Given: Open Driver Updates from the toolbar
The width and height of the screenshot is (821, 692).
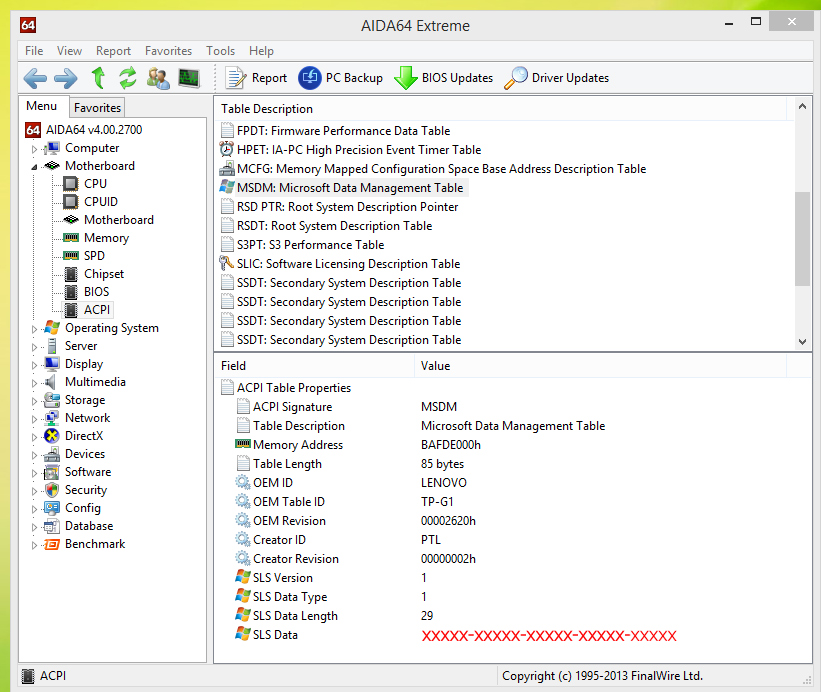Looking at the screenshot, I should click(556, 78).
